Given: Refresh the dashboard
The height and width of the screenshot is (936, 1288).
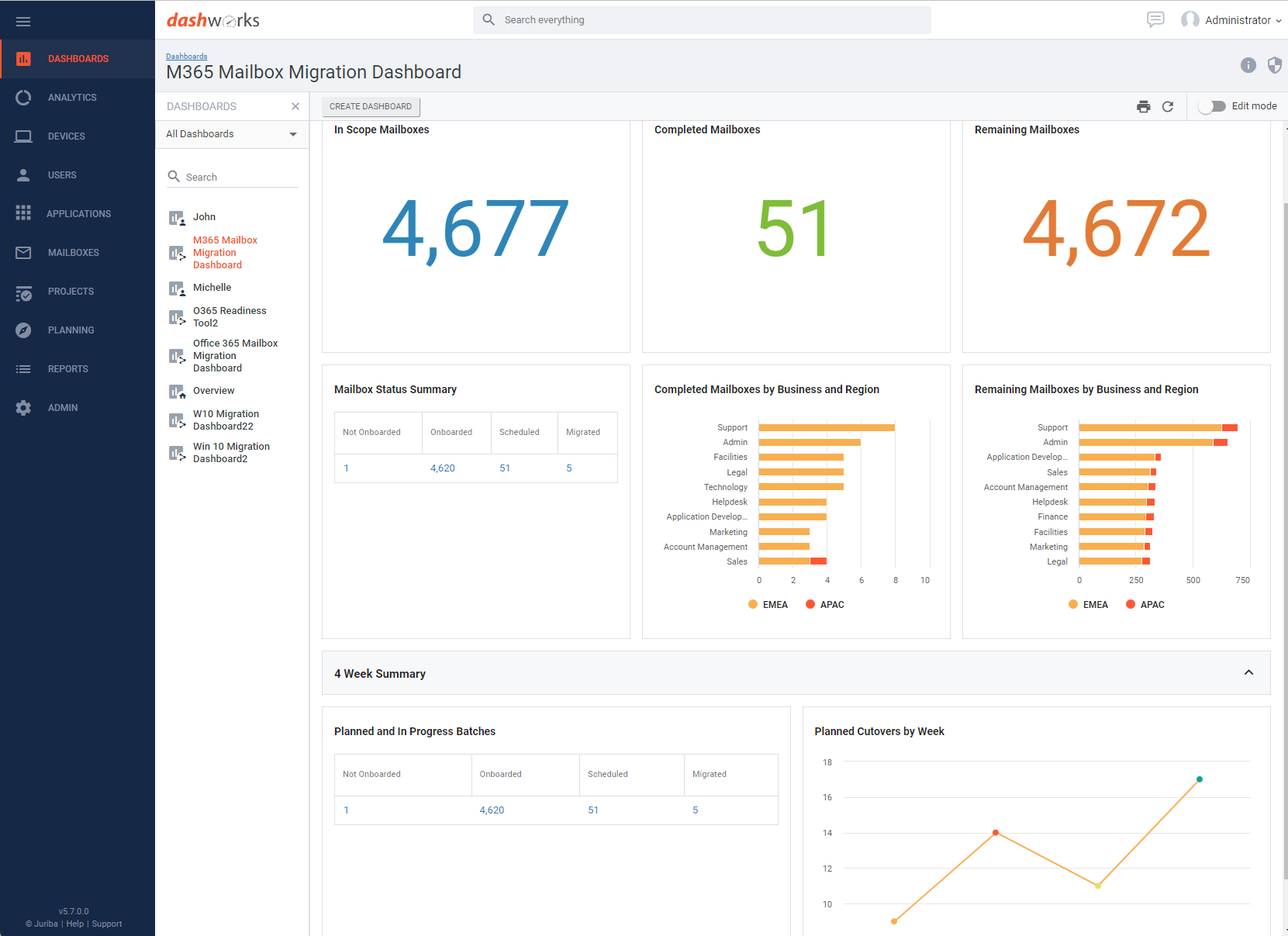Looking at the screenshot, I should point(1168,107).
